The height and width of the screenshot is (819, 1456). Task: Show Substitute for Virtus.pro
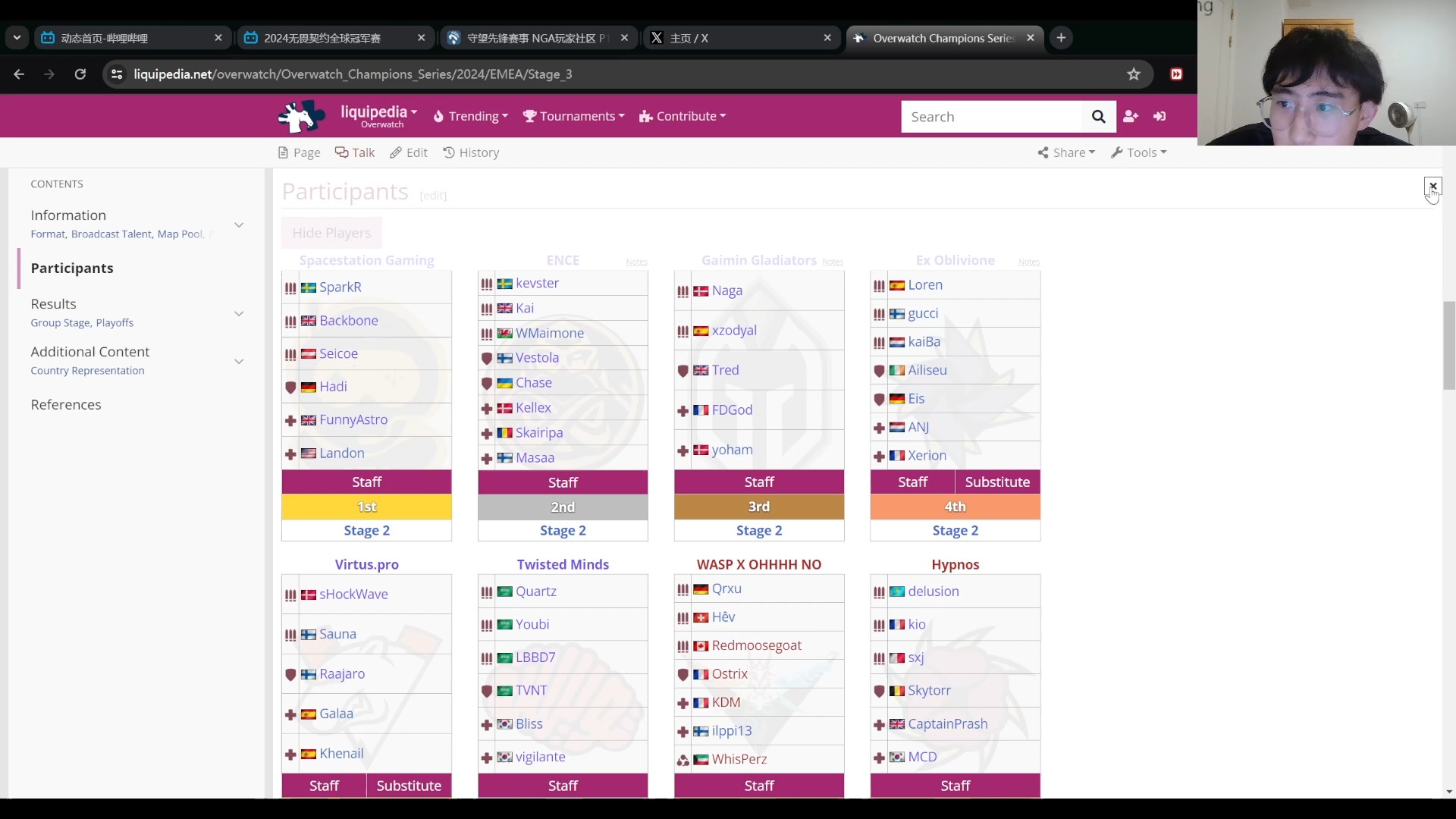(409, 786)
